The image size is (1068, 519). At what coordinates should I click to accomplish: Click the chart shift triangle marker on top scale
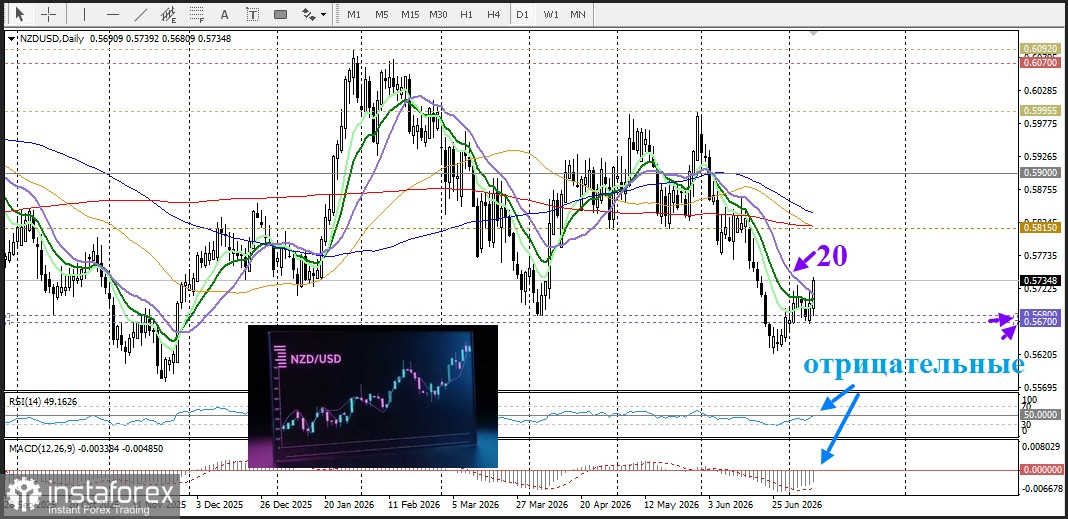(x=813, y=33)
